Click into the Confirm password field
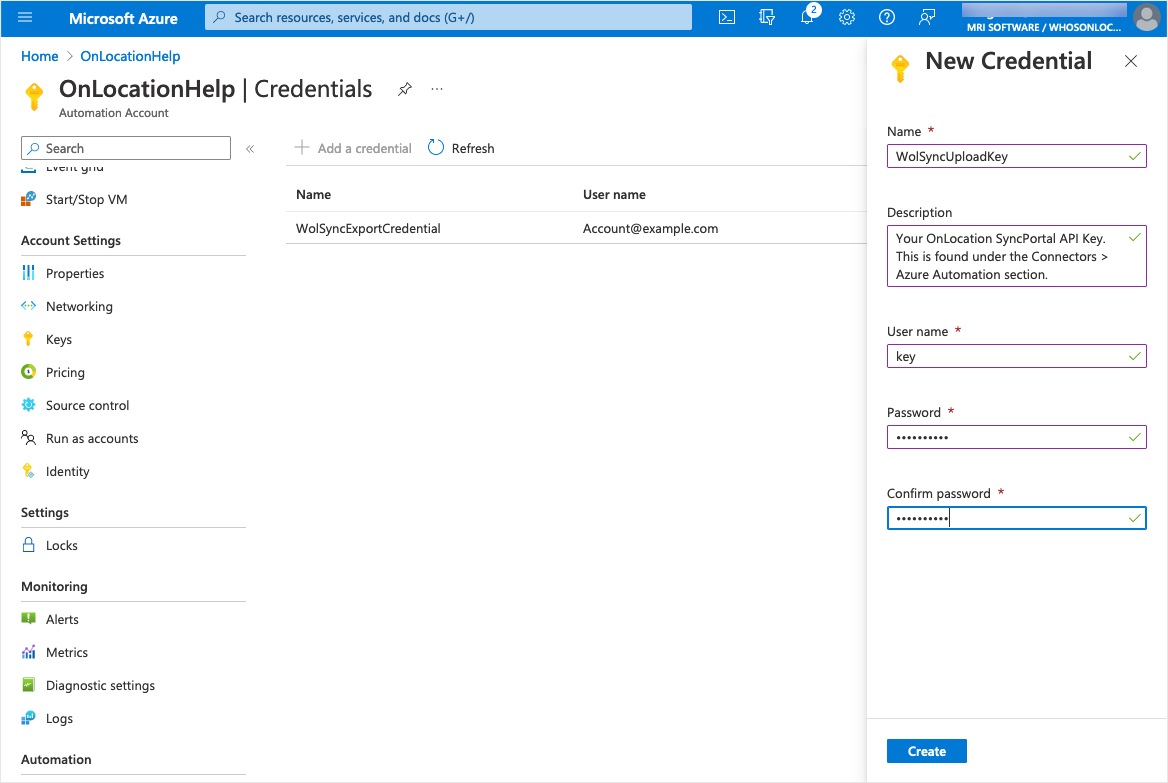This screenshot has height=783, width=1168. pos(1016,518)
